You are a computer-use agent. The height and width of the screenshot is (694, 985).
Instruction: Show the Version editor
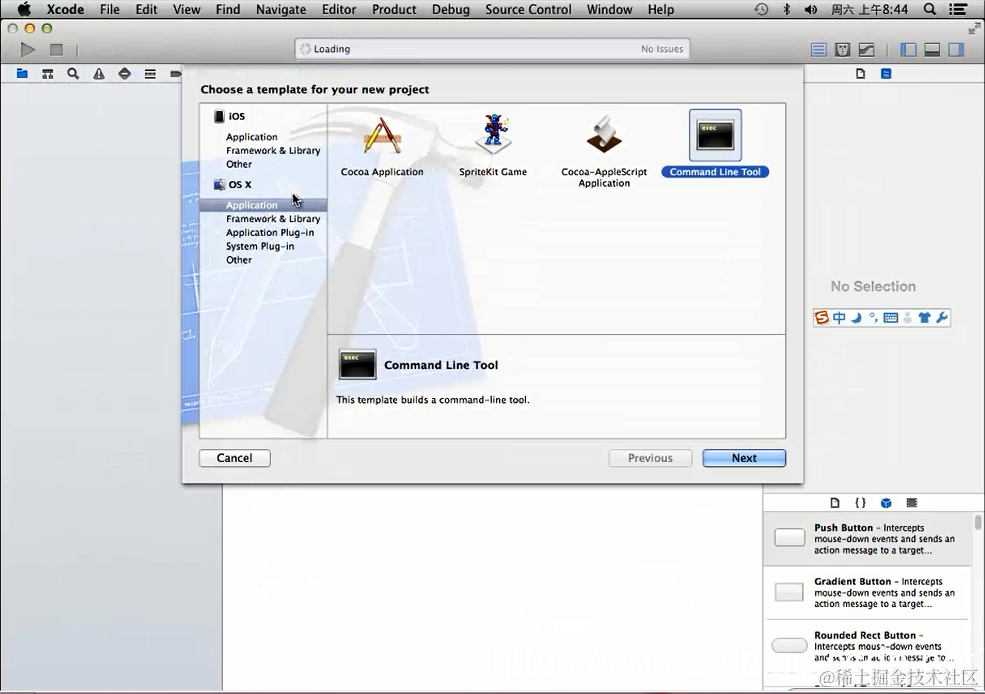tap(866, 50)
